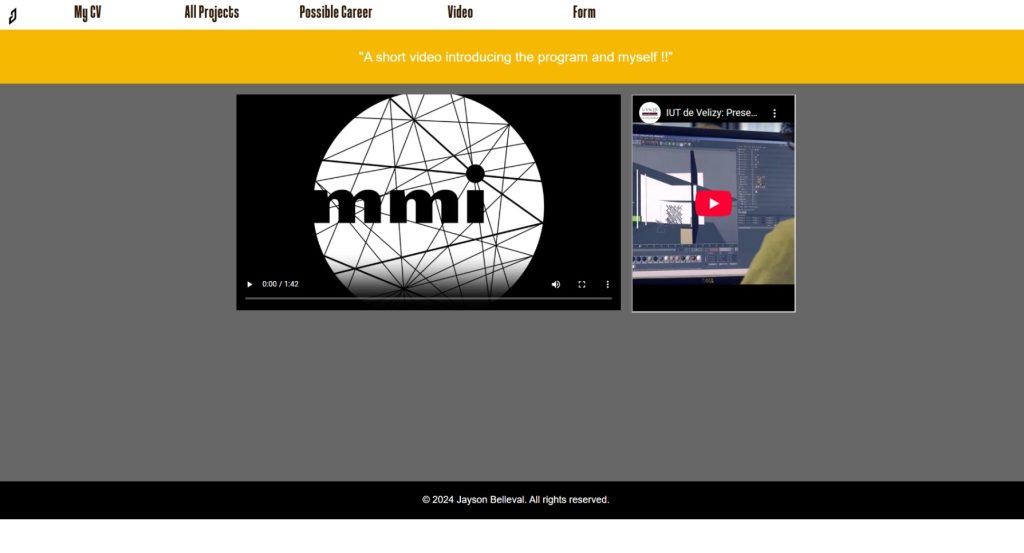Click the yellow banner quote text
This screenshot has height=553, width=1024.
[515, 57]
